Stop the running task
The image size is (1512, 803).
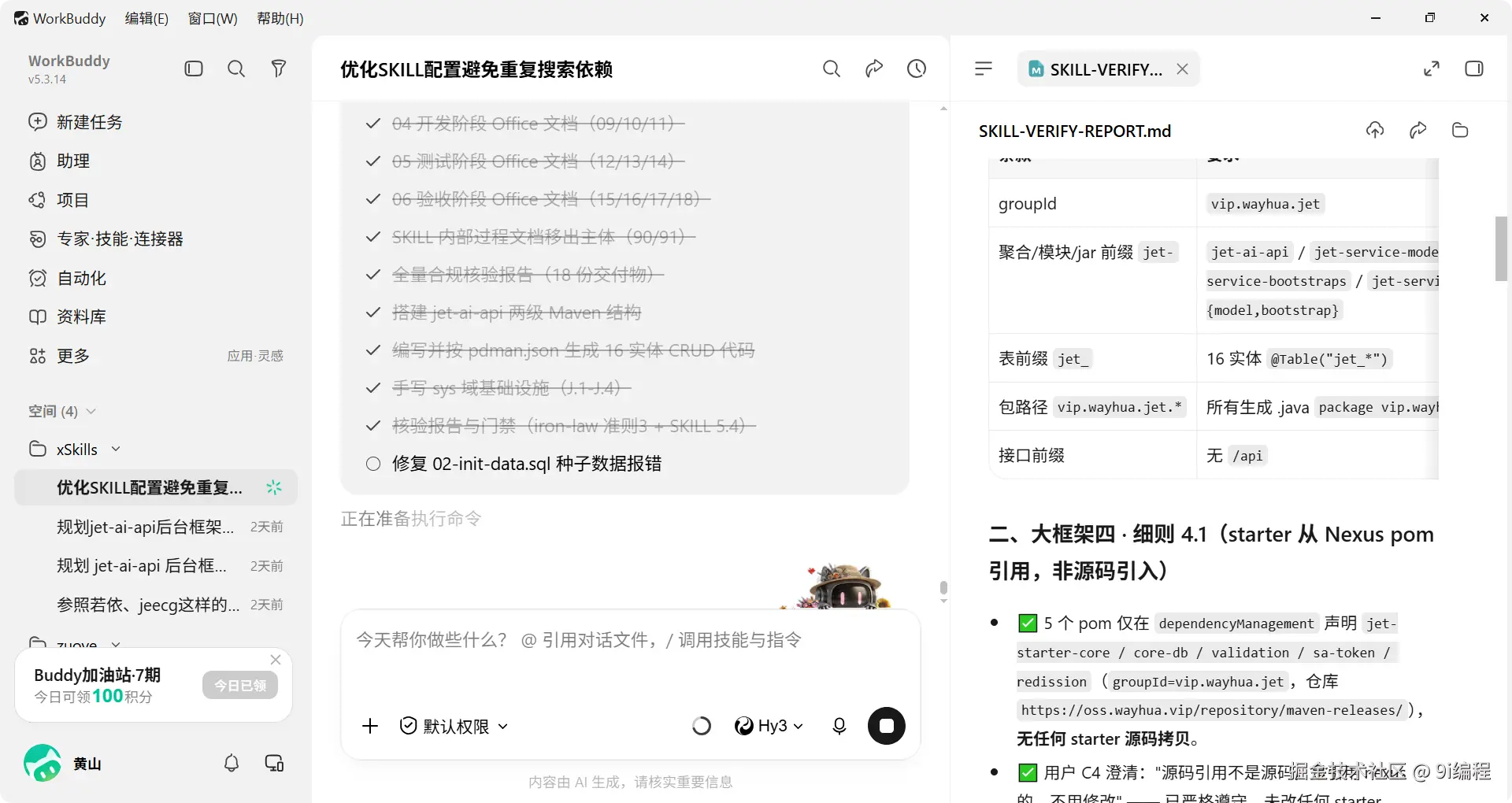887,726
